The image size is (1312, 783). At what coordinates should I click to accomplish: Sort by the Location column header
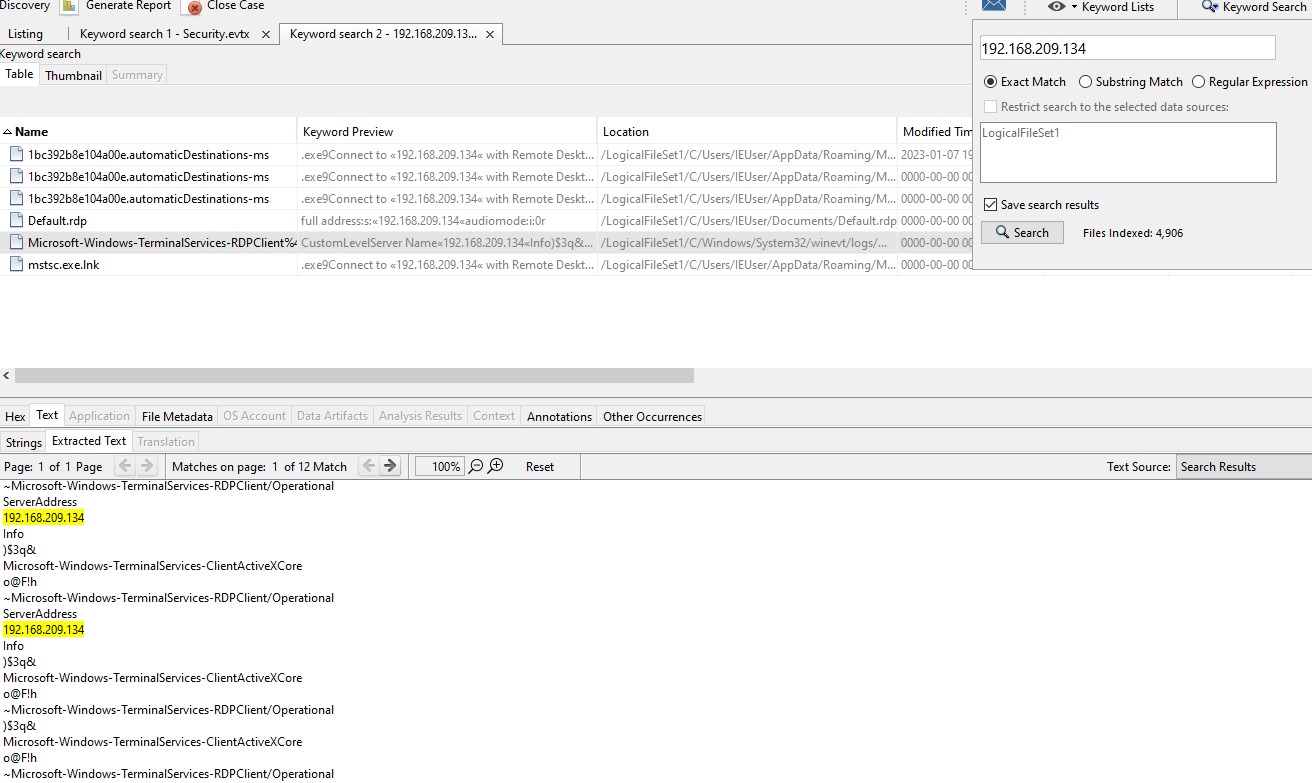(747, 131)
